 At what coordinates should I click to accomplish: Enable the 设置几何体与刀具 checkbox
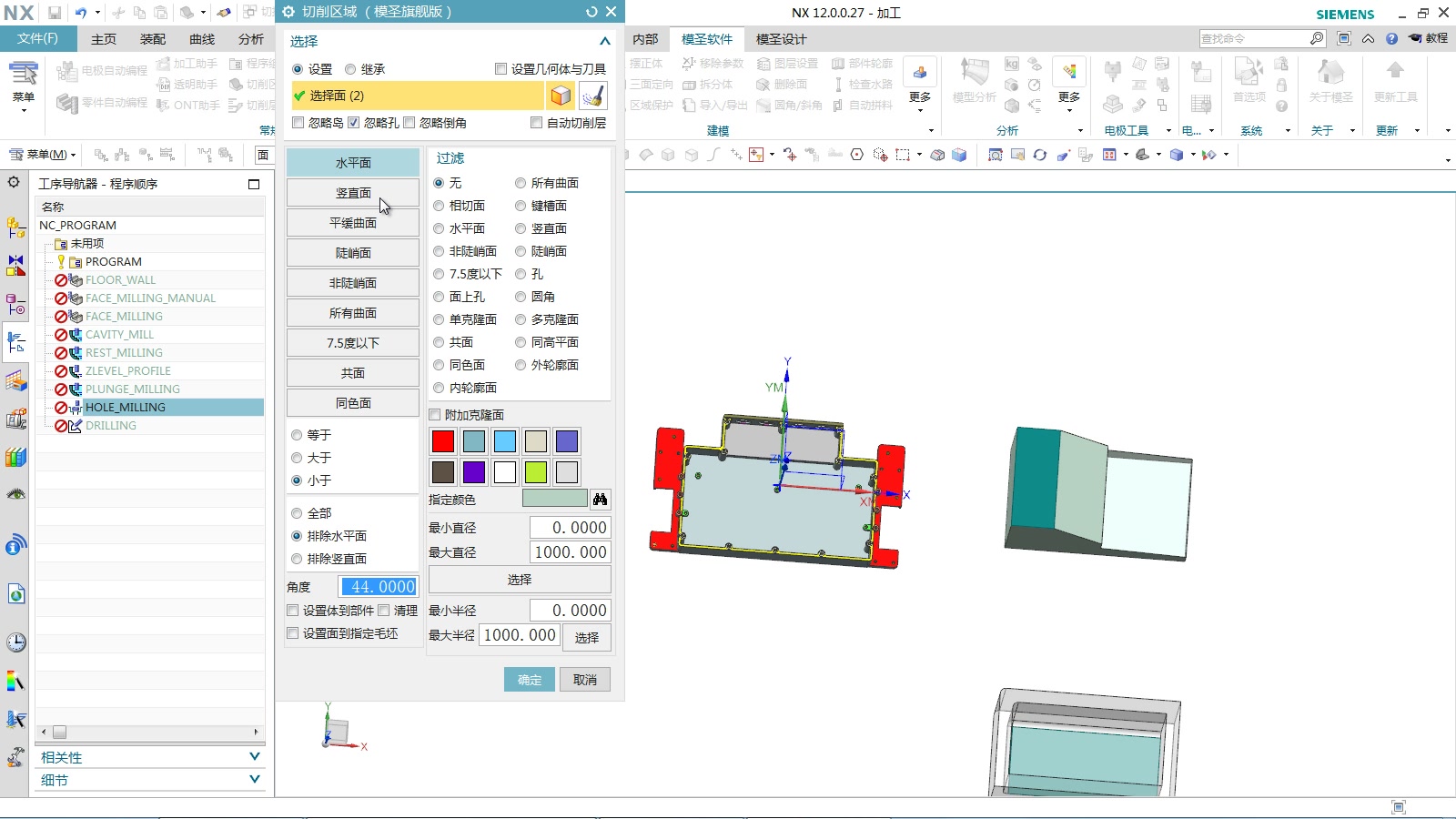(x=500, y=69)
